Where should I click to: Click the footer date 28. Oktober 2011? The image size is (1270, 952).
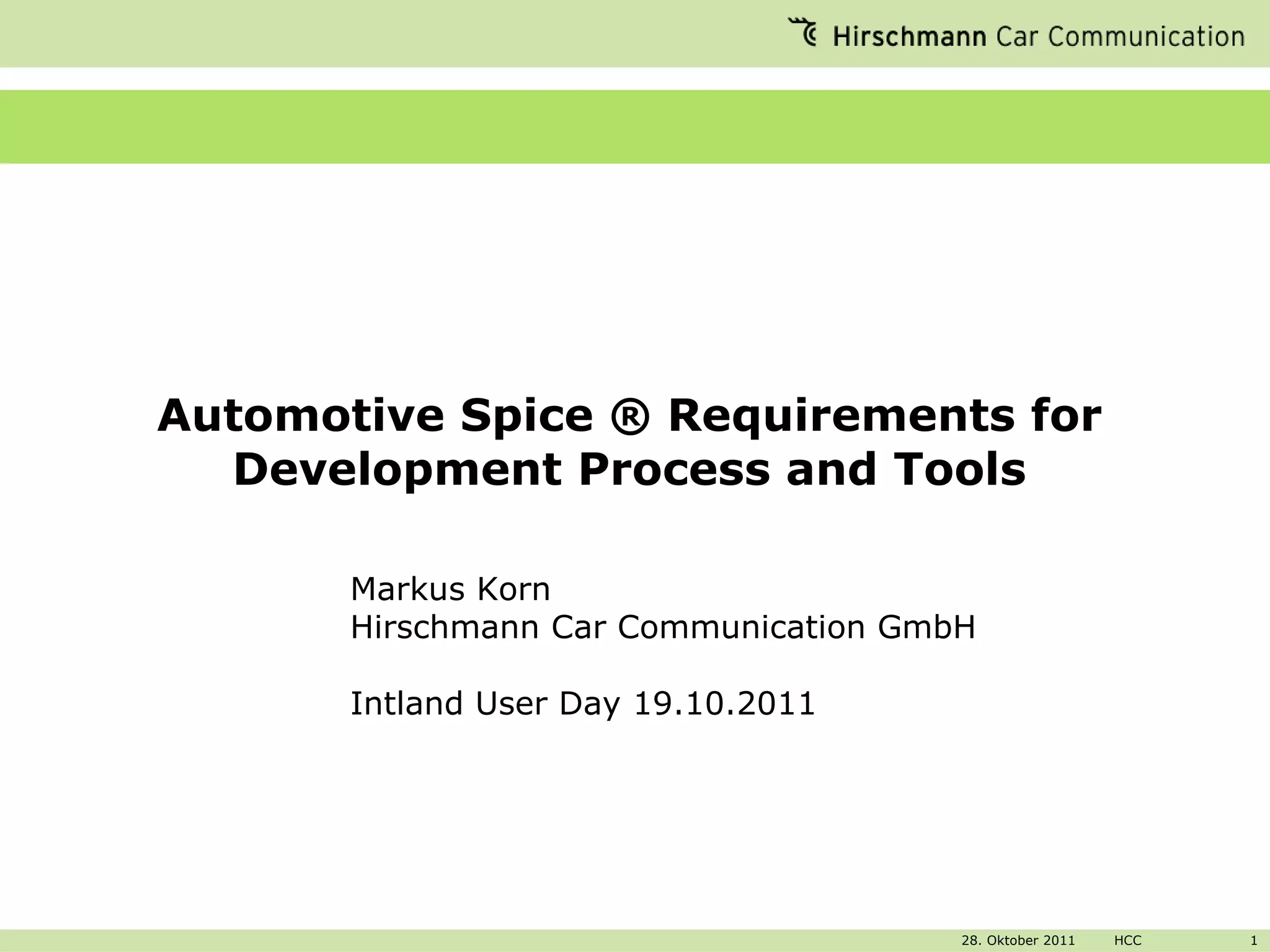point(1018,941)
